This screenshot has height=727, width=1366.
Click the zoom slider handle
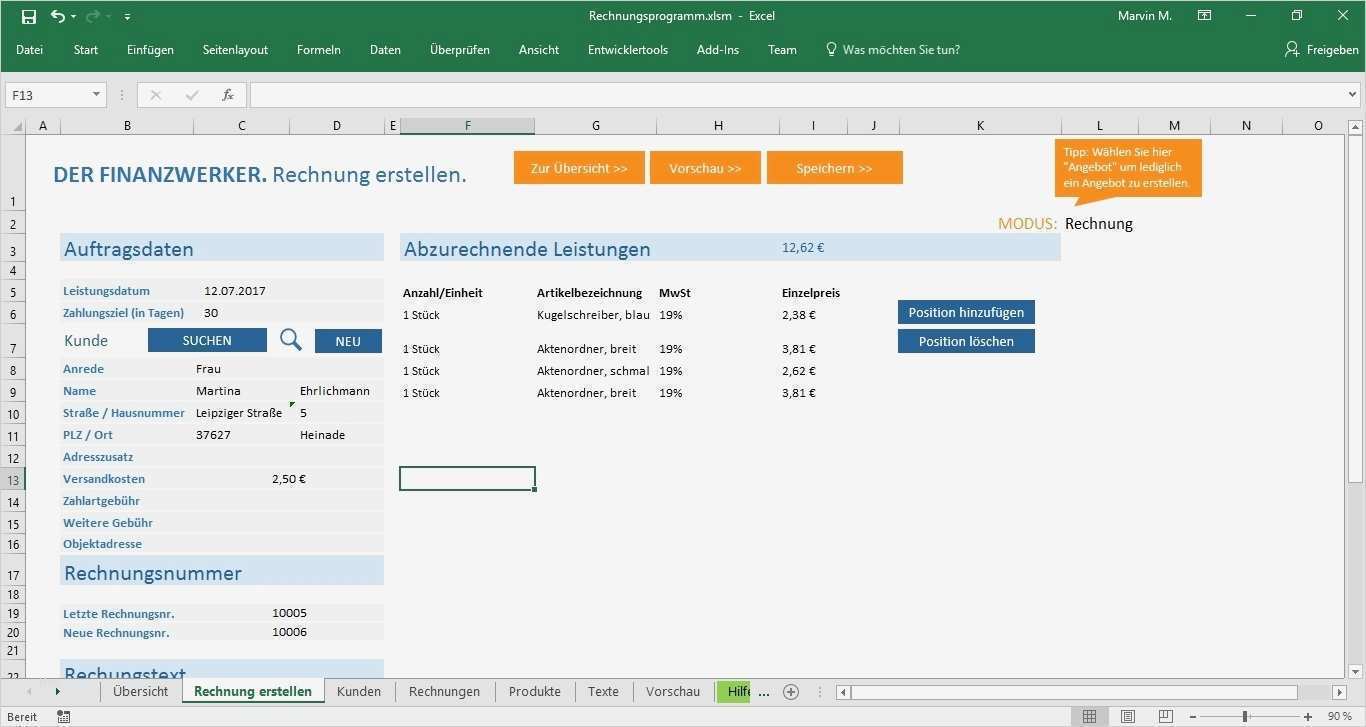(x=1245, y=717)
